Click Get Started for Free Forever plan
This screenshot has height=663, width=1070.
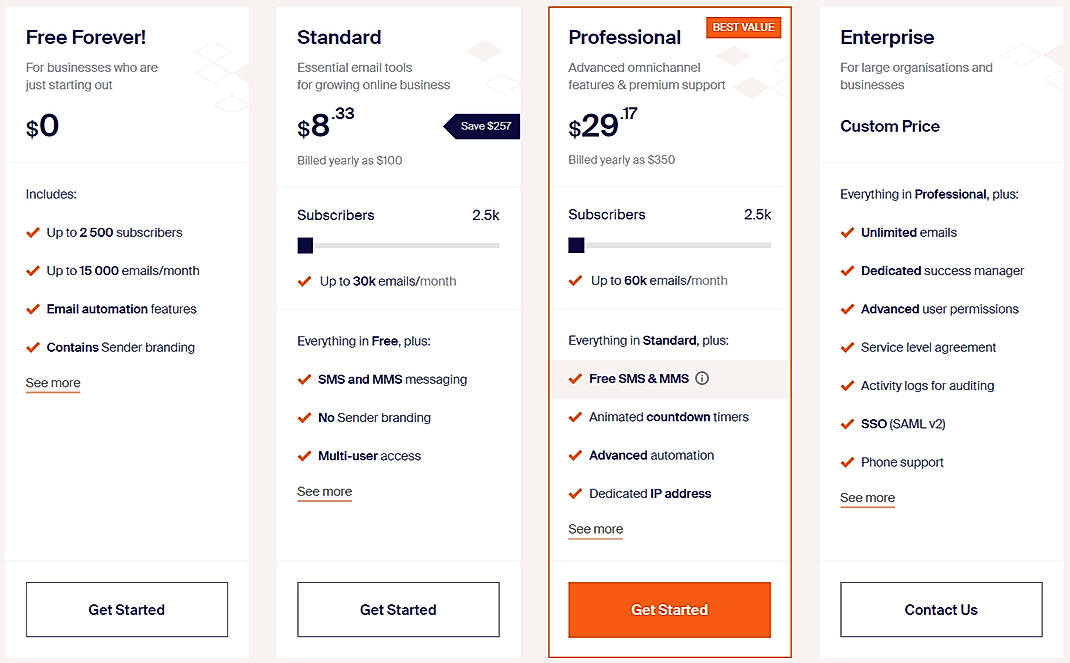(x=127, y=610)
